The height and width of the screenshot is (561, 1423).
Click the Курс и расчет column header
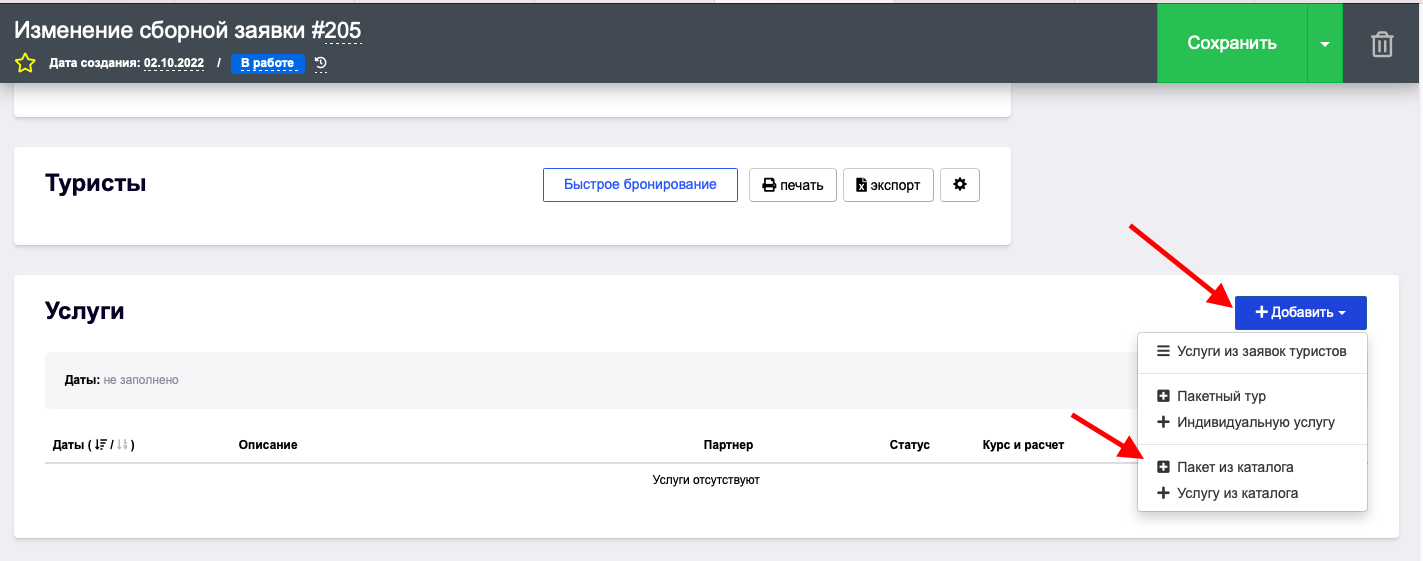[x=1024, y=445]
